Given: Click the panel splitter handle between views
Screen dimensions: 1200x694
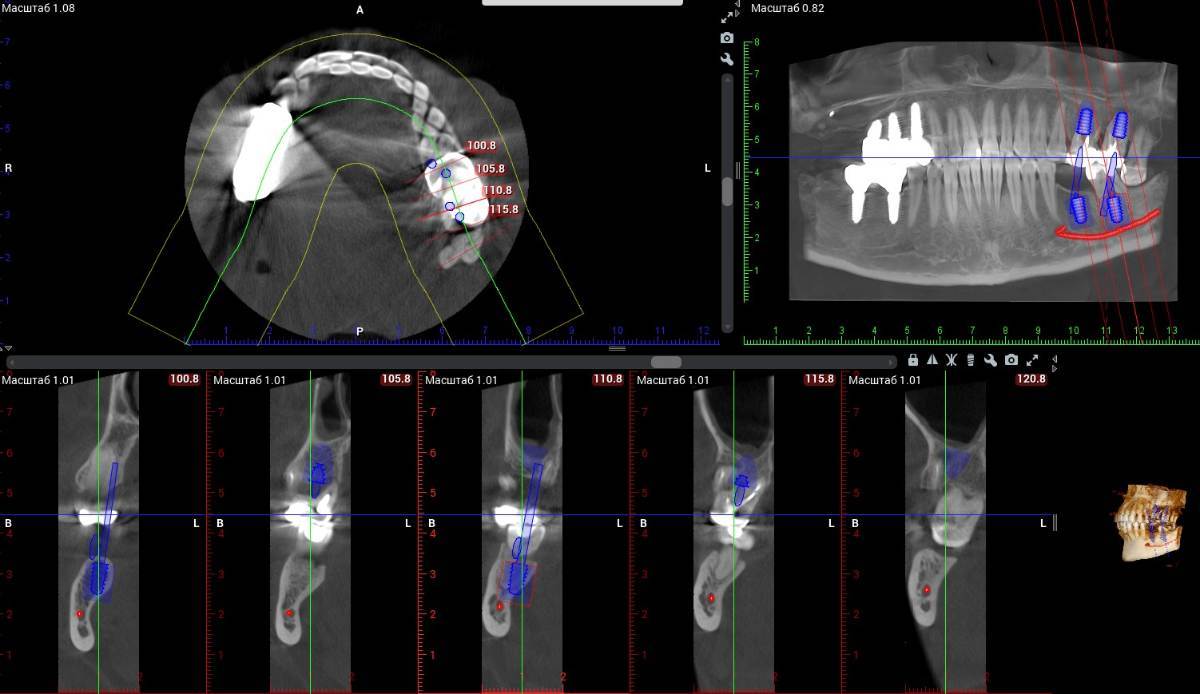Looking at the screenshot, I should tap(617, 348).
